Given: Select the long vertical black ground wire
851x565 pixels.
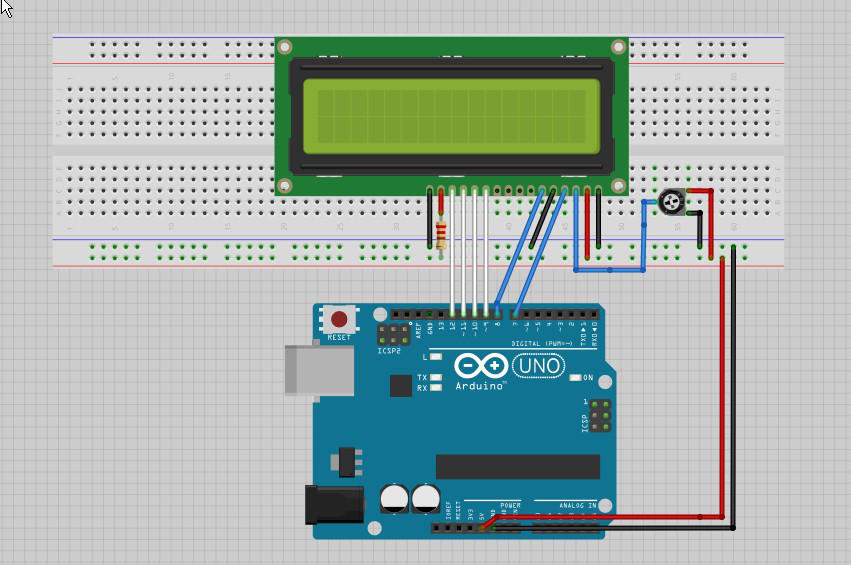Looking at the screenshot, I should tap(734, 390).
